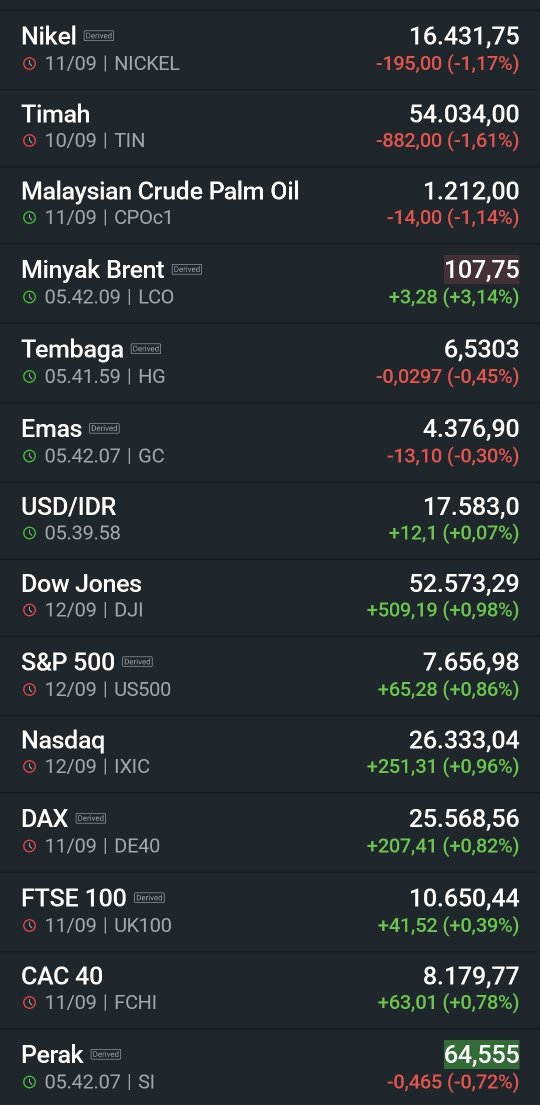Click the green clock icon under Tembaga
Image resolution: width=540 pixels, height=1105 pixels.
(x=29, y=376)
